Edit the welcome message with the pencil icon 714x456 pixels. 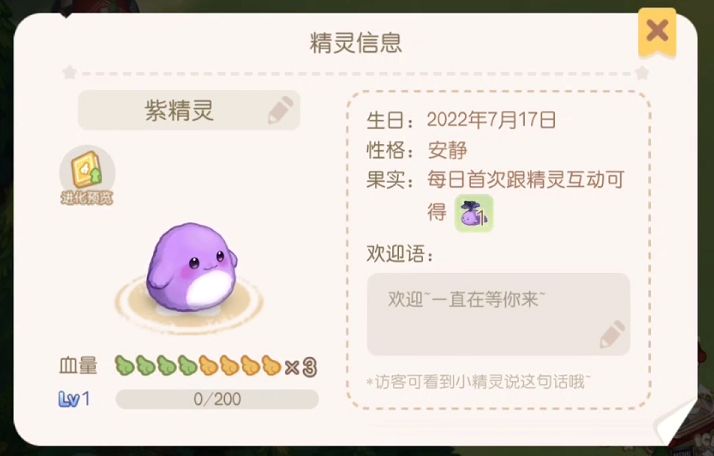[x=612, y=334]
